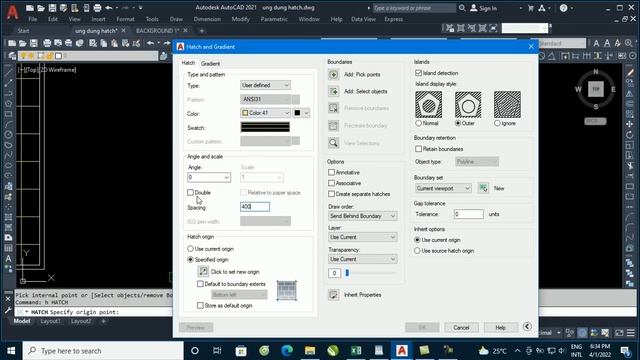Click the Cancel button
This screenshot has width=640, height=360.
pos(461,327)
